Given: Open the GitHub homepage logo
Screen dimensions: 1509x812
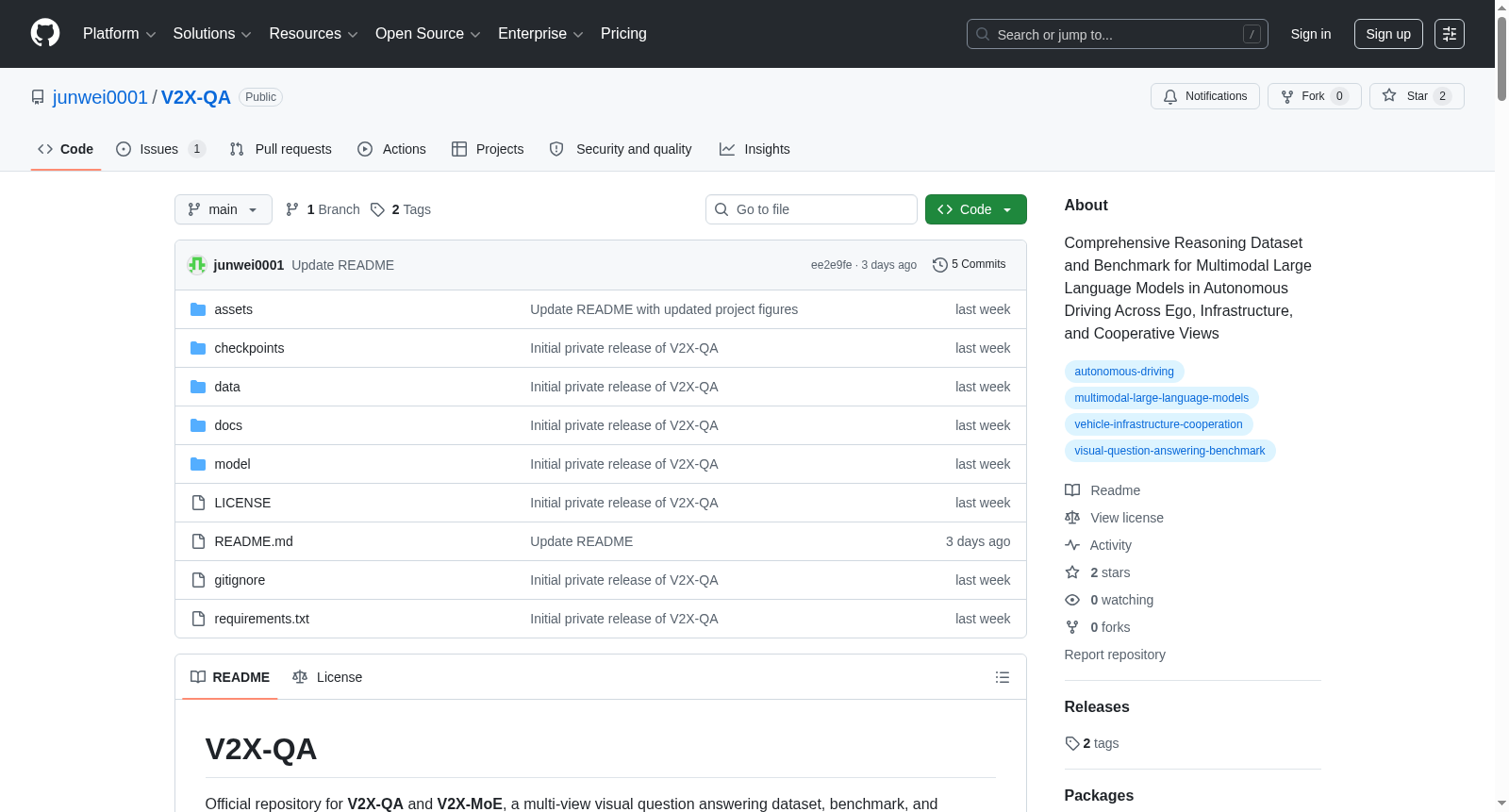Looking at the screenshot, I should [45, 34].
